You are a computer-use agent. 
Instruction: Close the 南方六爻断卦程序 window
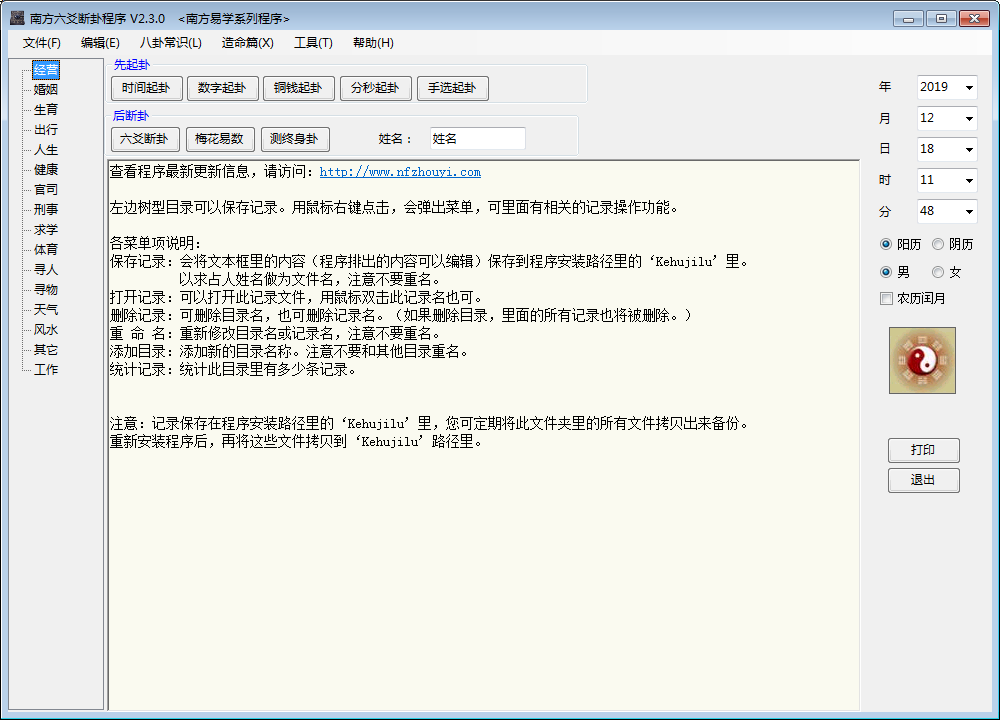click(x=974, y=18)
